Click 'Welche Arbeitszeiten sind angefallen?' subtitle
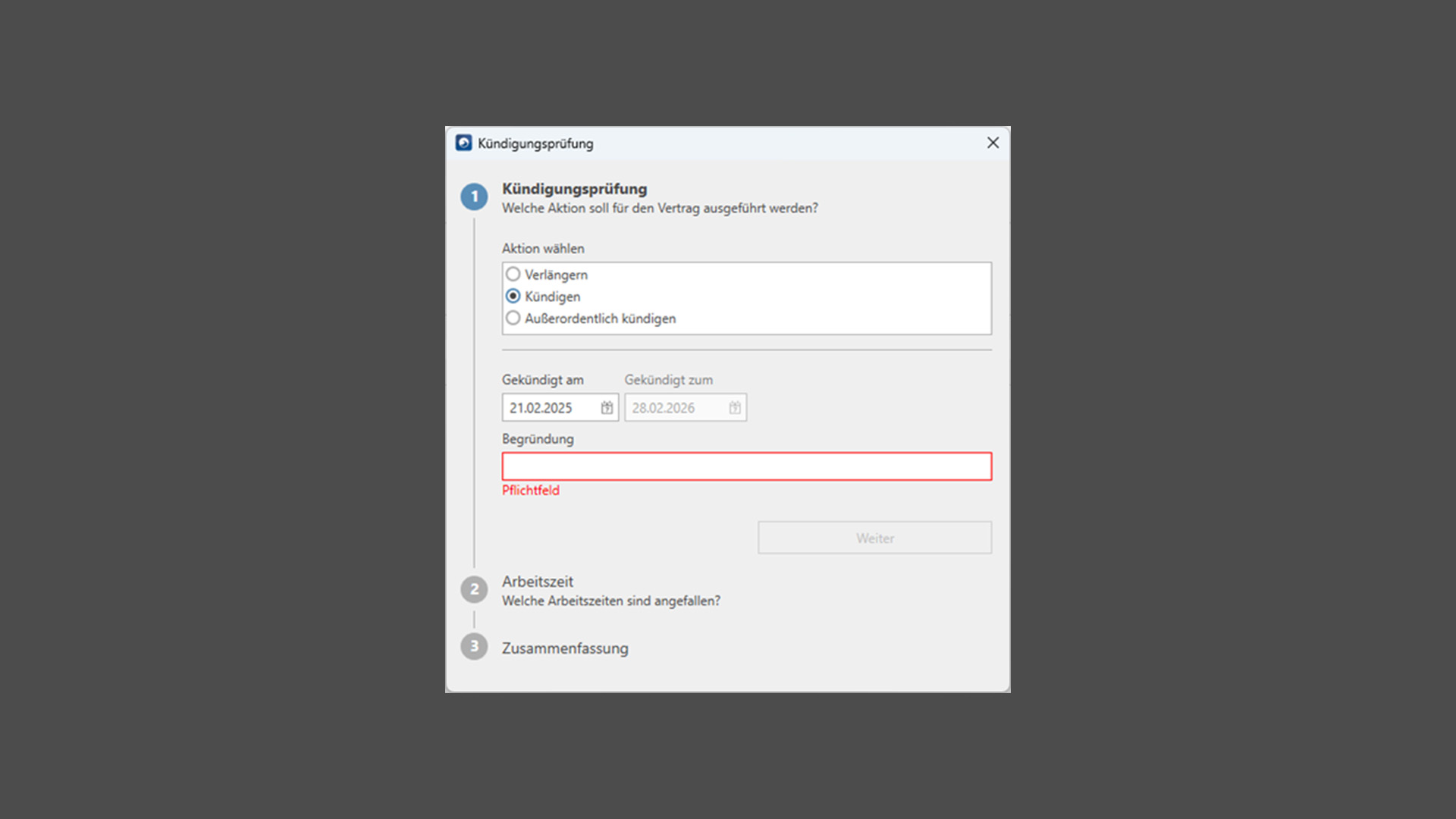This screenshot has width=1456, height=819. point(610,601)
